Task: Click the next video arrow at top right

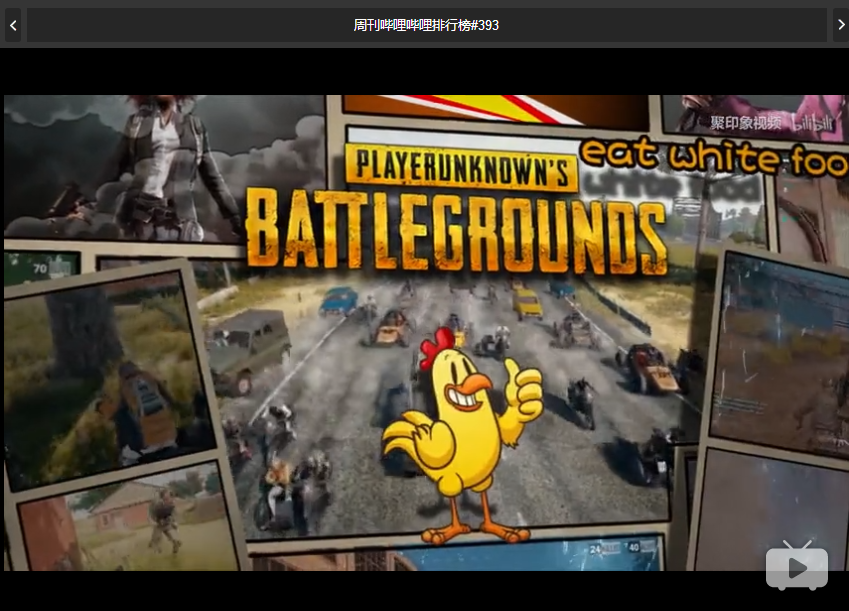Action: pyautogui.click(x=839, y=25)
